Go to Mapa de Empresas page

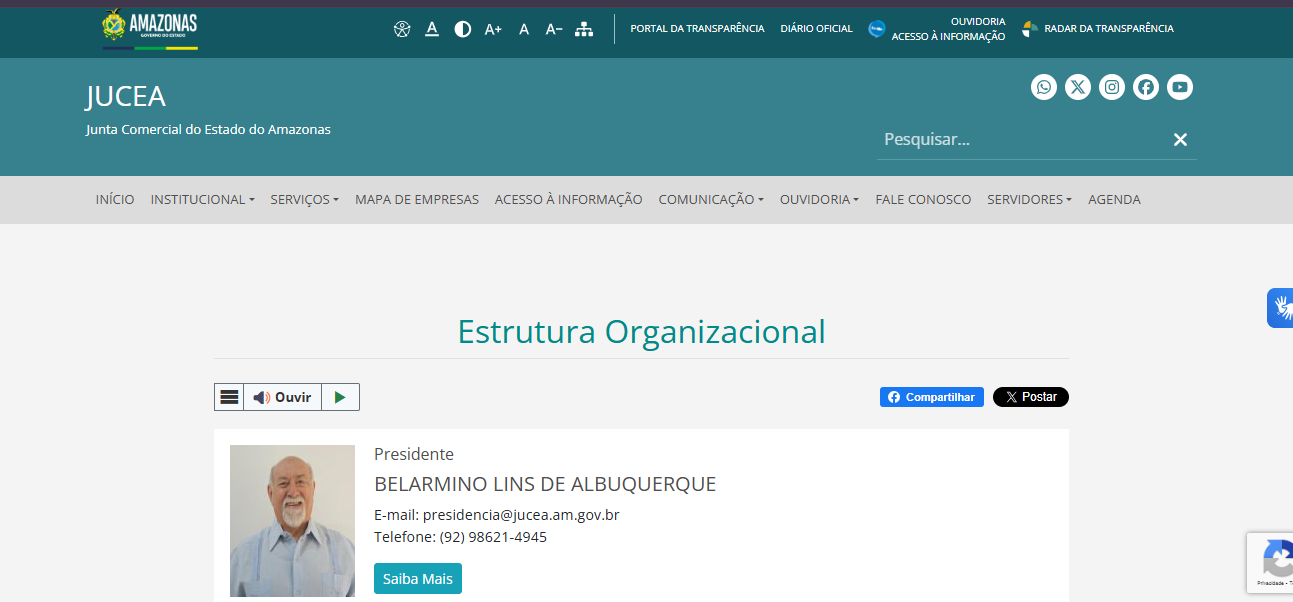(x=417, y=199)
